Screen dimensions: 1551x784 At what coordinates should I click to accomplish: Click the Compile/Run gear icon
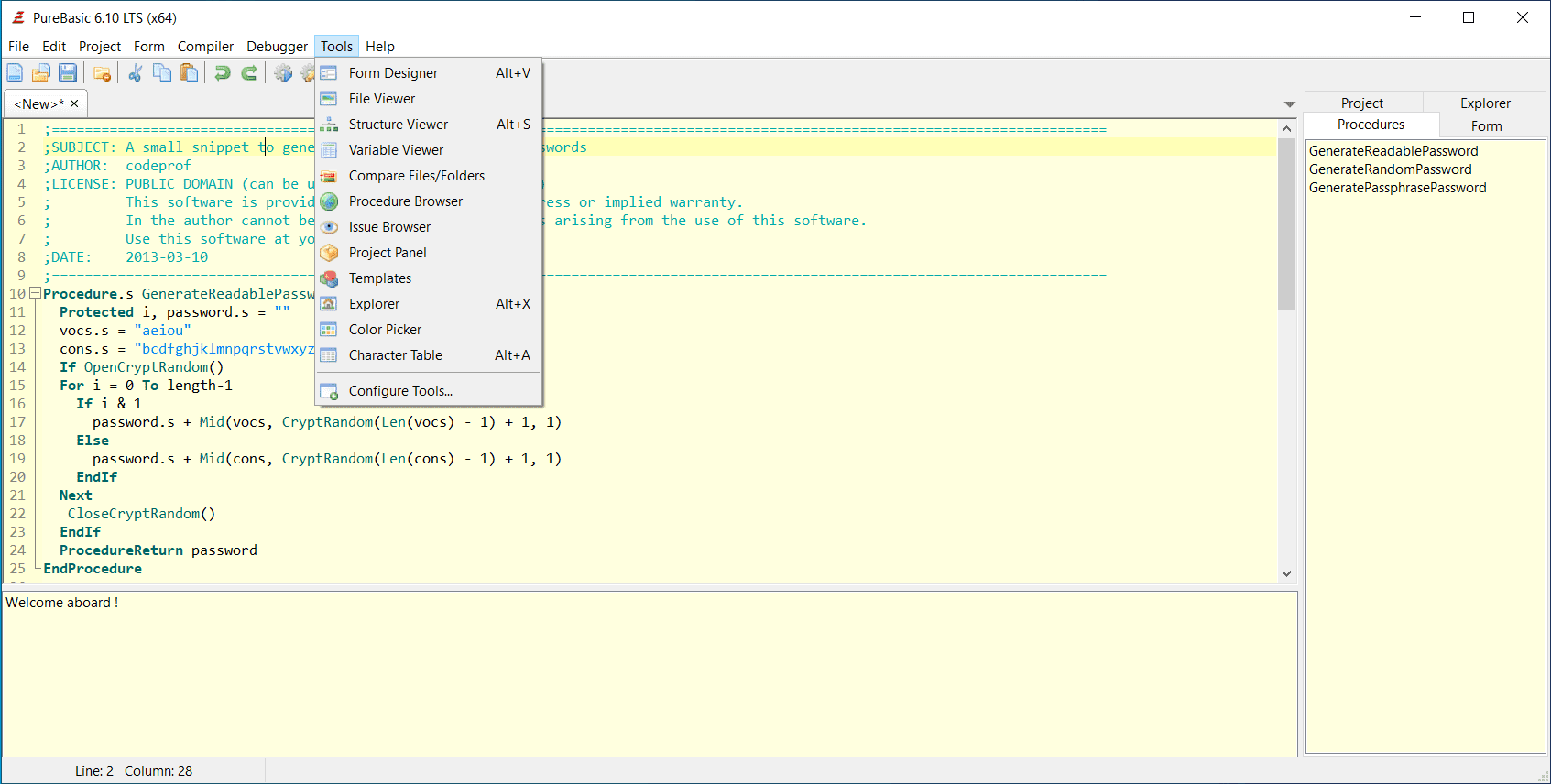click(x=283, y=73)
